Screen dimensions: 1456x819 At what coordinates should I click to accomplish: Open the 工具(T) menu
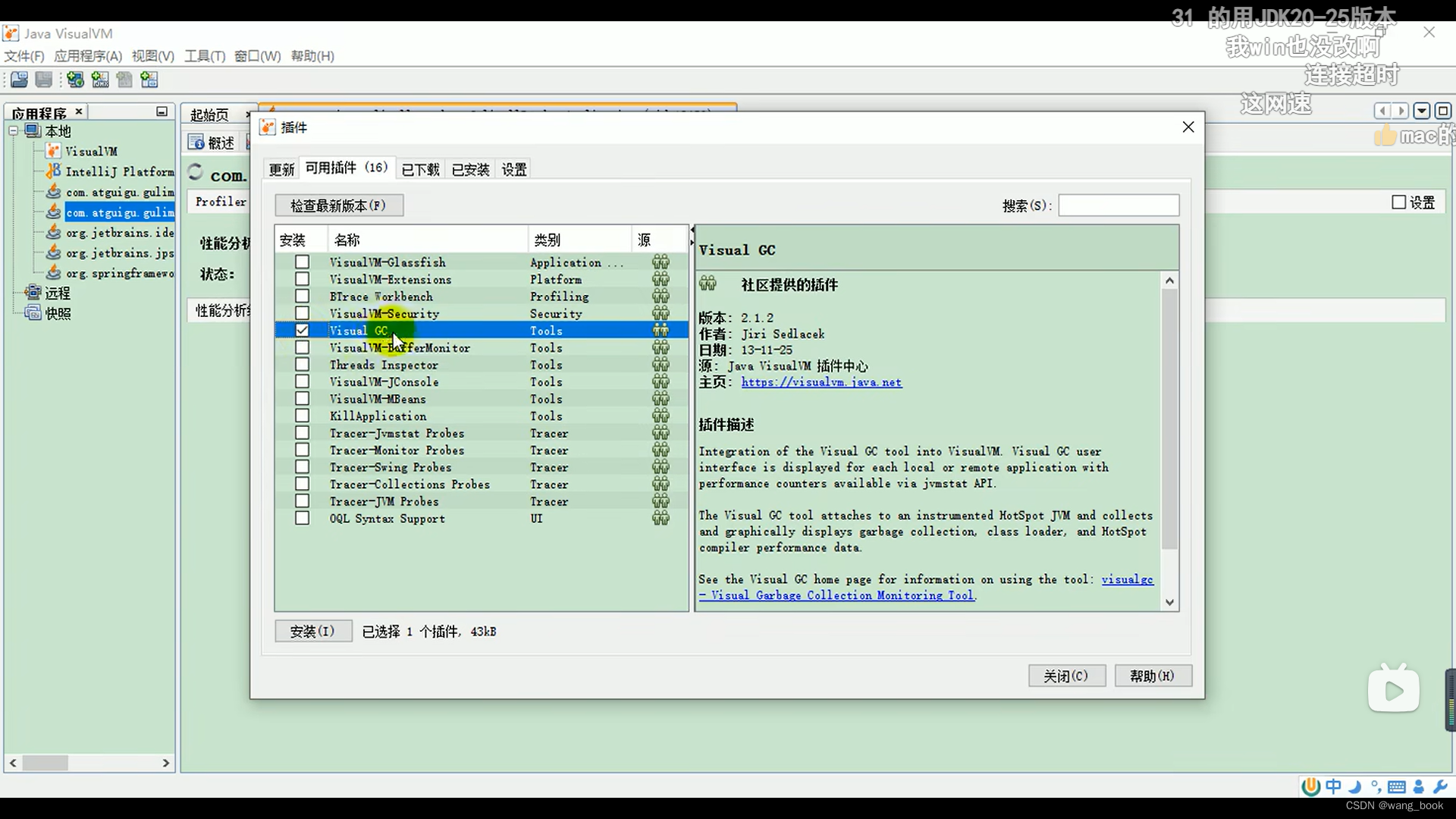[205, 56]
